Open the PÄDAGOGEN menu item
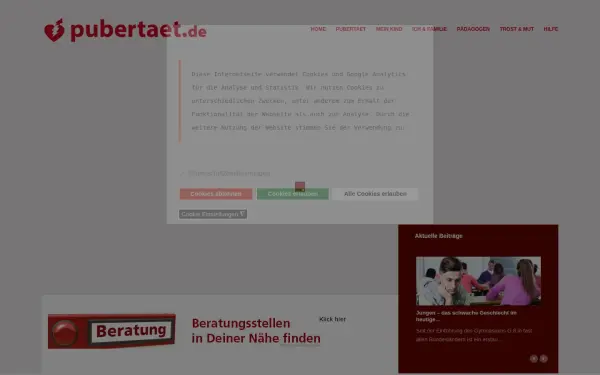 click(473, 29)
